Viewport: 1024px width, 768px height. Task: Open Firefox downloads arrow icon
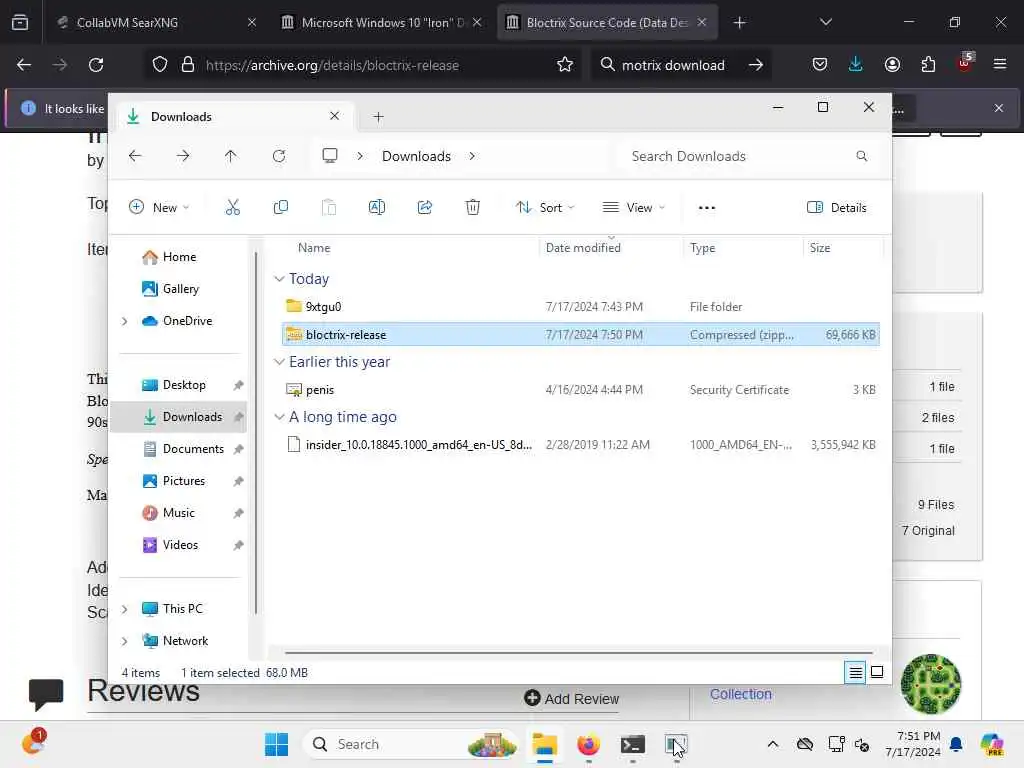point(855,65)
